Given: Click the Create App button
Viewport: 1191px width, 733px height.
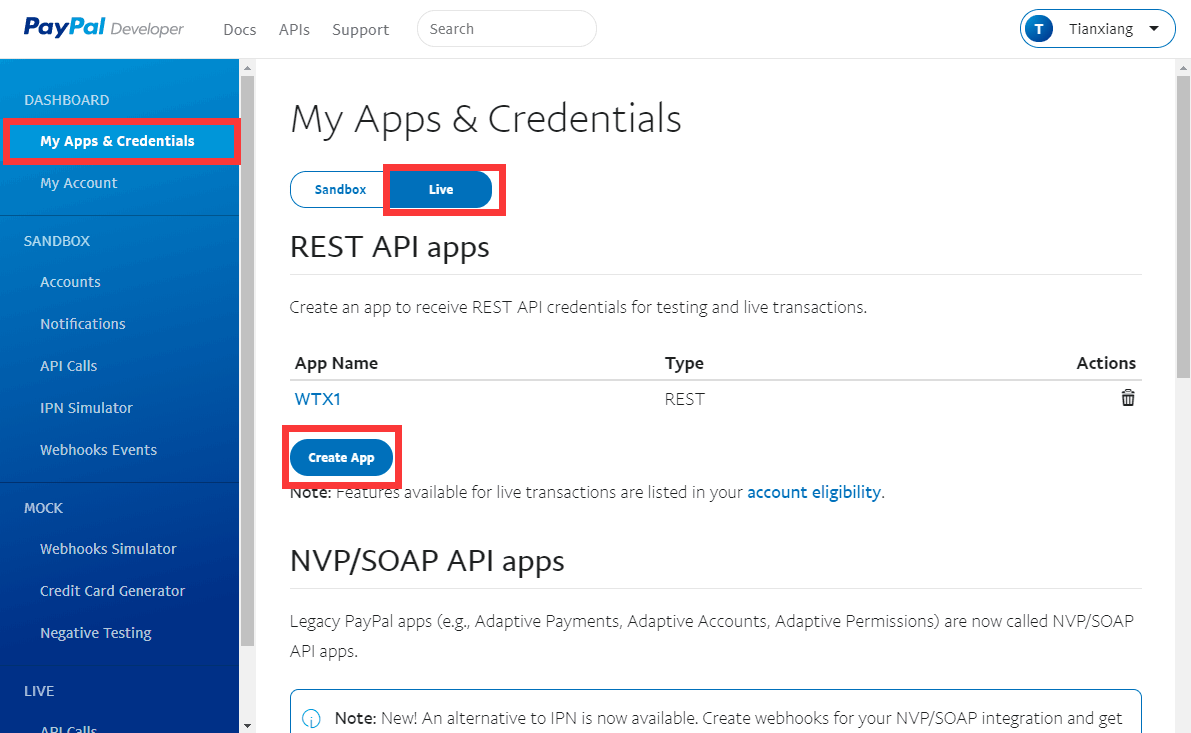Looking at the screenshot, I should tap(341, 457).
